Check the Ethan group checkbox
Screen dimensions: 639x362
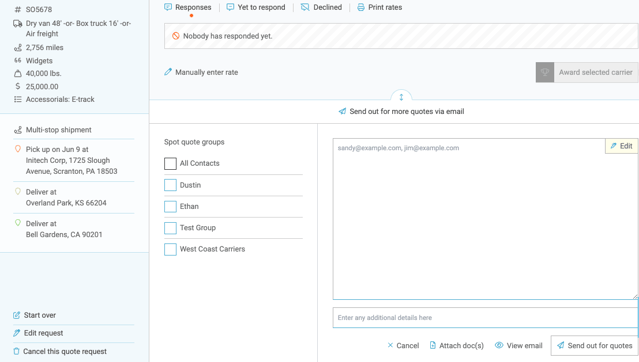click(170, 206)
